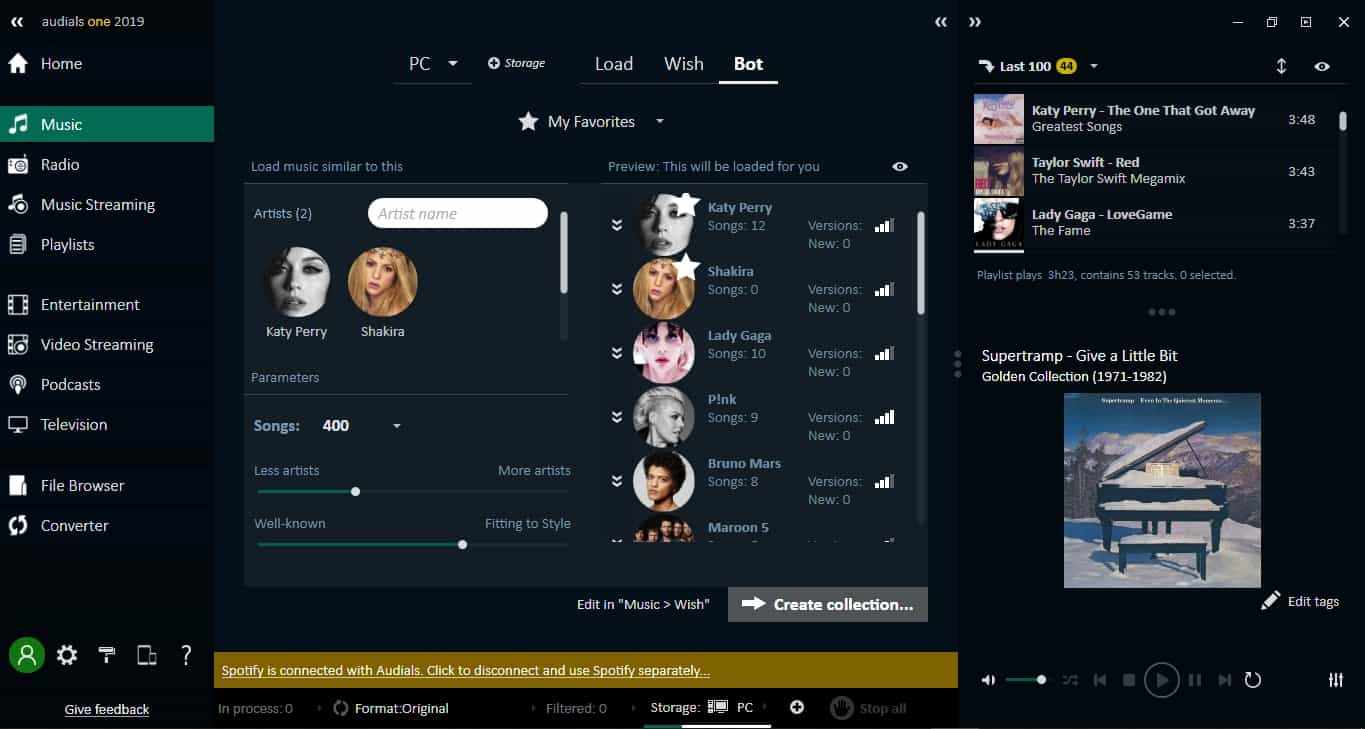1365x729 pixels.
Task: Open the Radio section
Action: (x=107, y=164)
